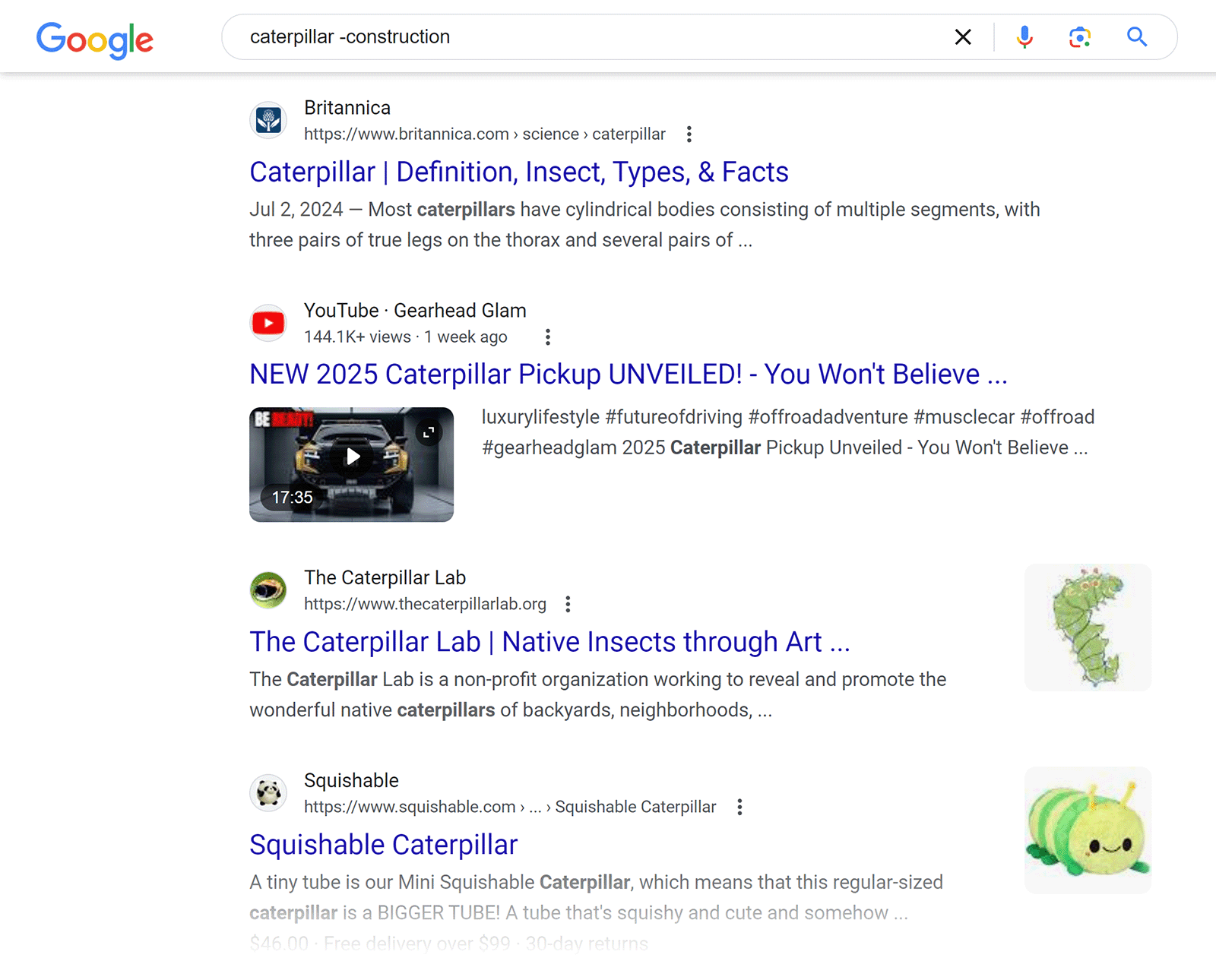Activate voice search with the microphone icon
1216x980 pixels.
pyautogui.click(x=1024, y=36)
